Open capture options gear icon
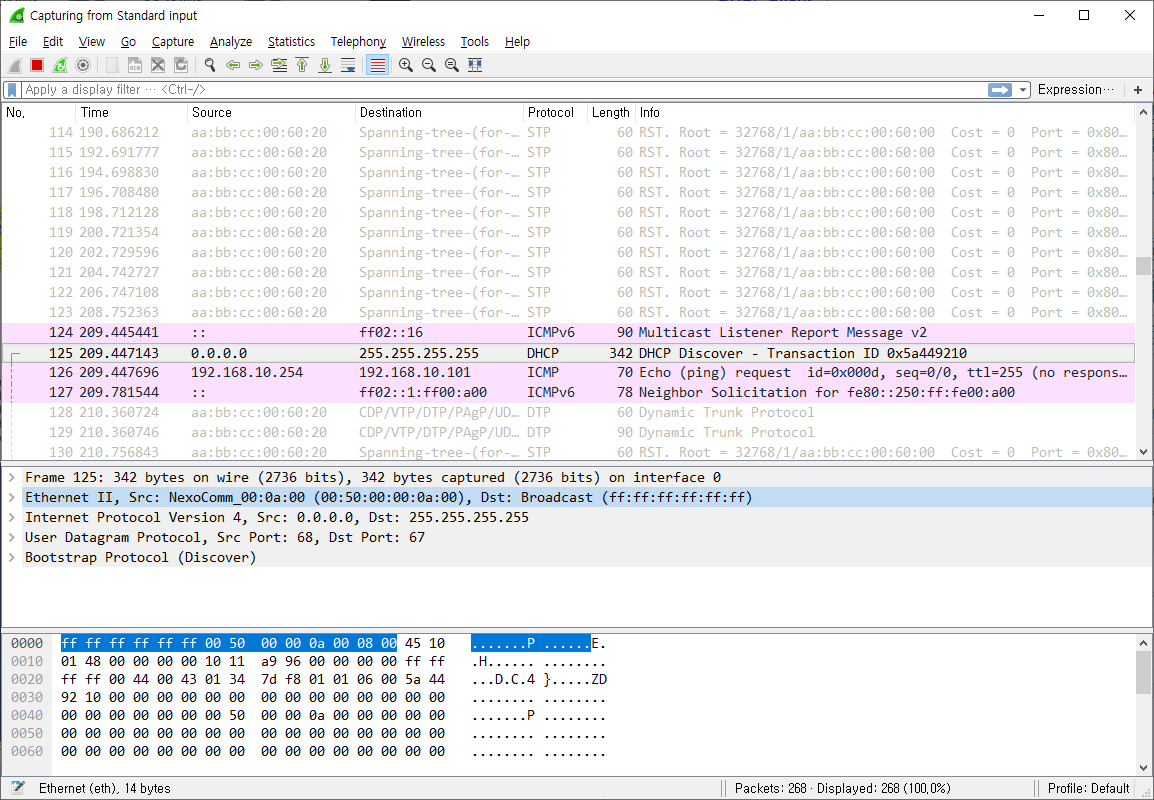The width and height of the screenshot is (1154, 800). click(x=83, y=66)
